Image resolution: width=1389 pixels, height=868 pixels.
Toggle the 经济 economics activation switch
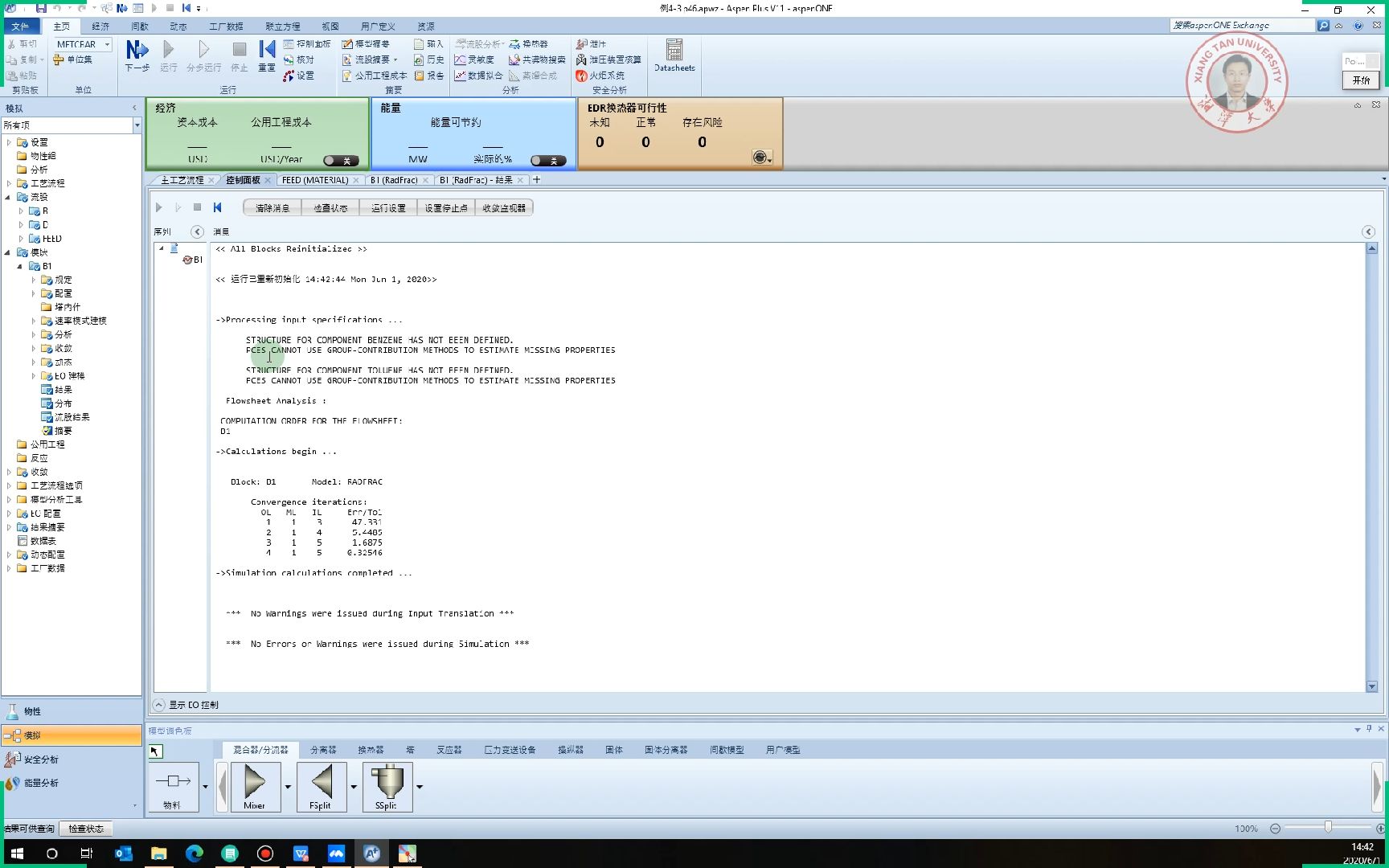click(x=341, y=161)
